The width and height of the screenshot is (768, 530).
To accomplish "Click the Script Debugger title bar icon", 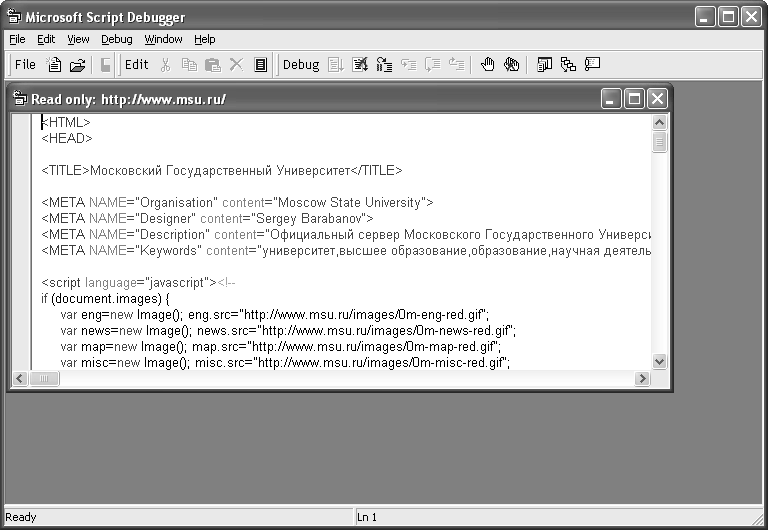I will coord(15,17).
